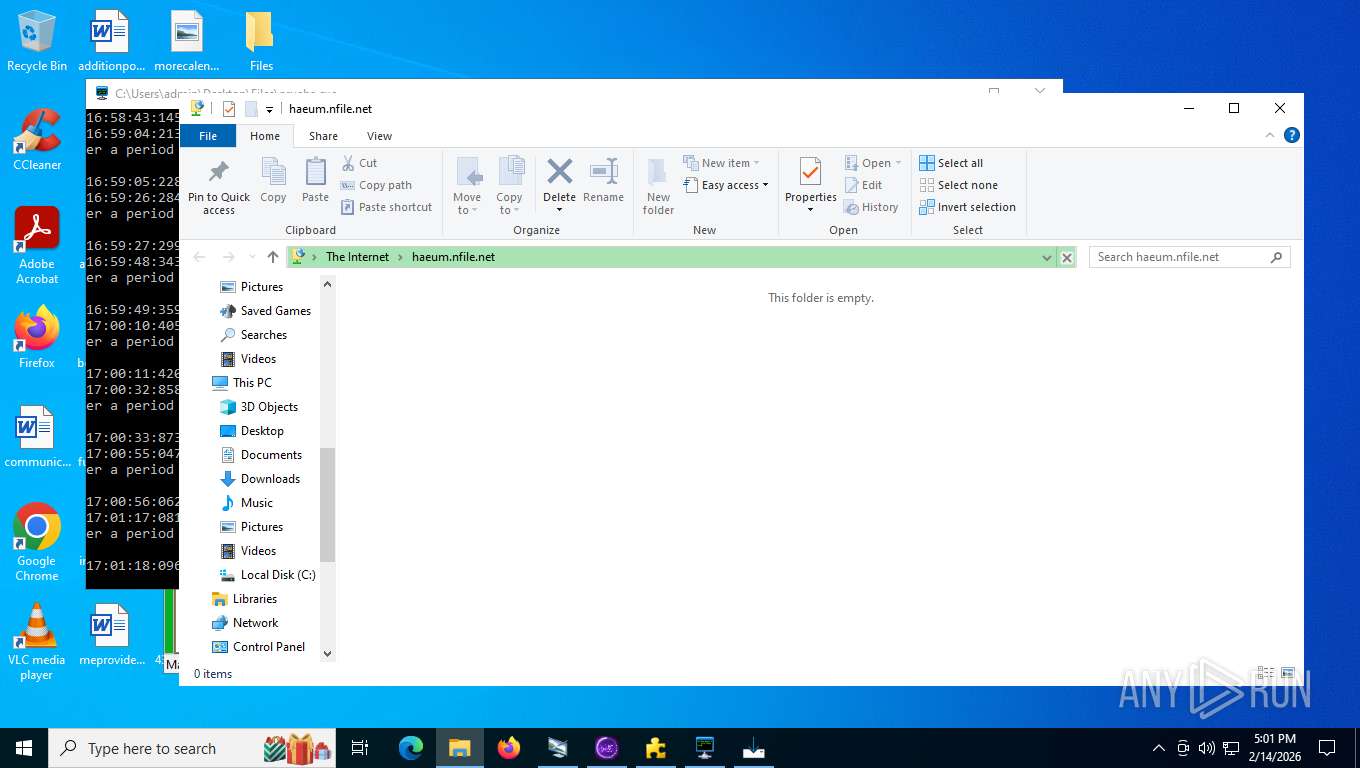Click Invert selection
The height and width of the screenshot is (768, 1360).
(967, 207)
